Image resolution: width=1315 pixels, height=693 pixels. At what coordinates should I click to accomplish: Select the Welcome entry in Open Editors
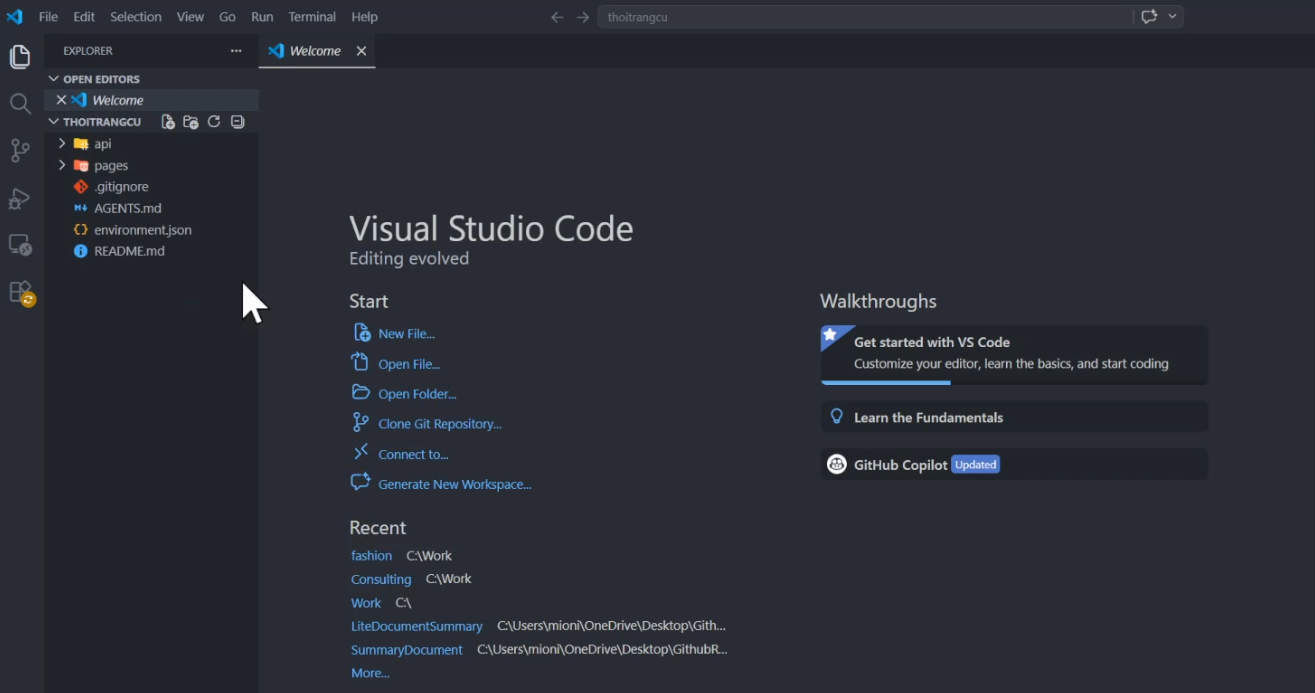(151, 100)
